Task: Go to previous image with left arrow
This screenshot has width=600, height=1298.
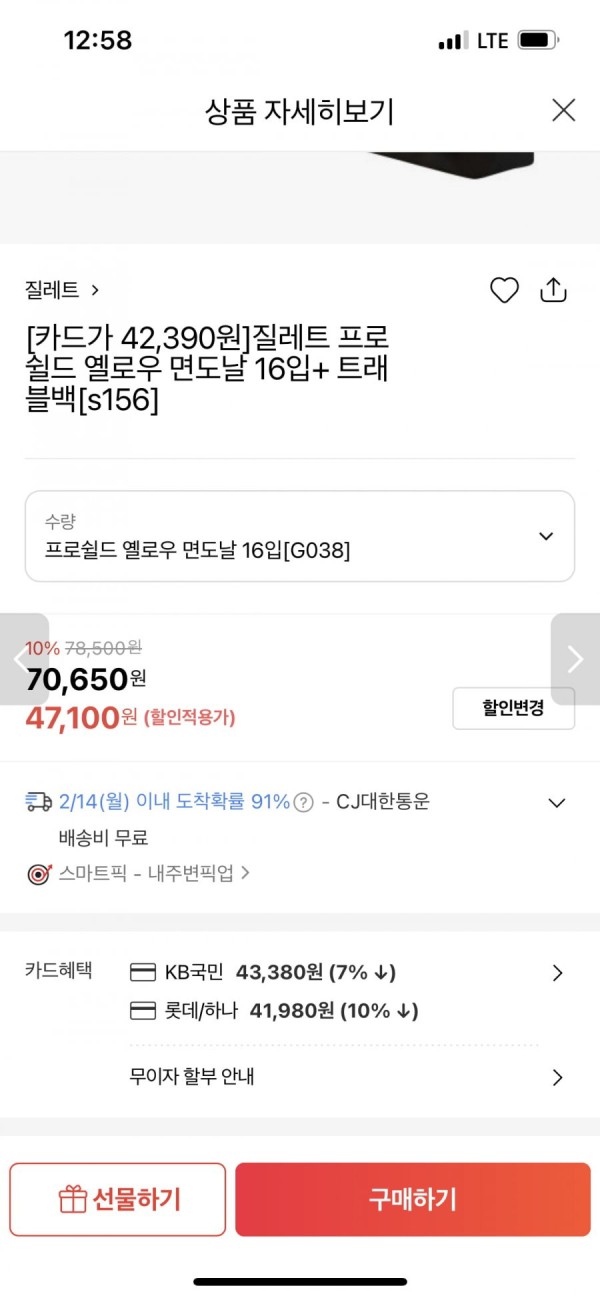Action: pos(24,659)
